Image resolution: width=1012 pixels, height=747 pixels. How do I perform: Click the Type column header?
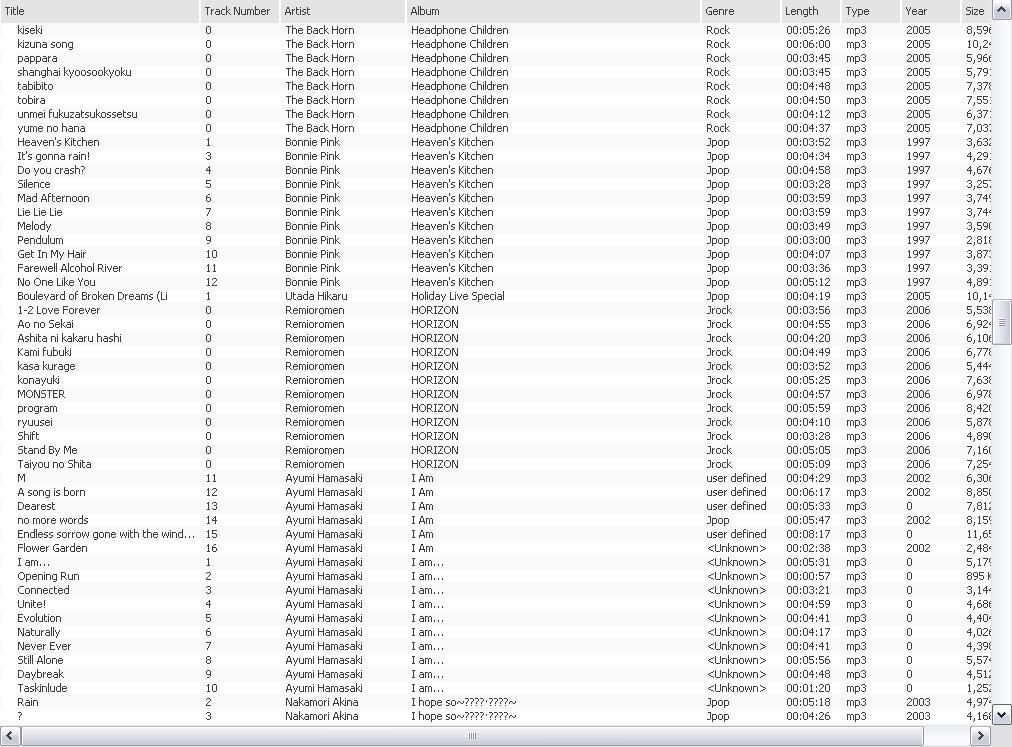[x=870, y=11]
